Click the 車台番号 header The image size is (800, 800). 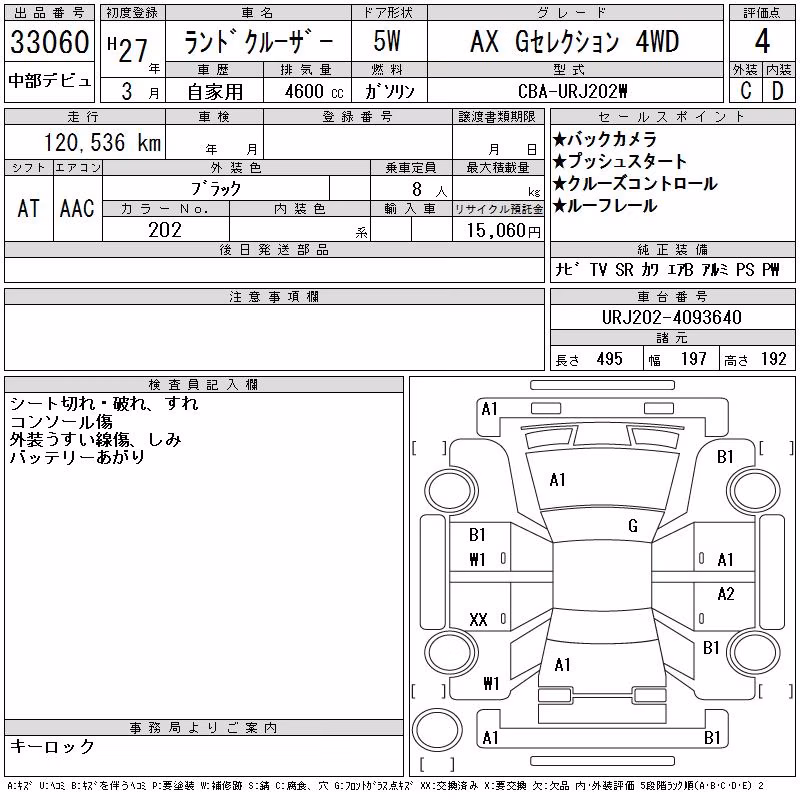point(672,296)
